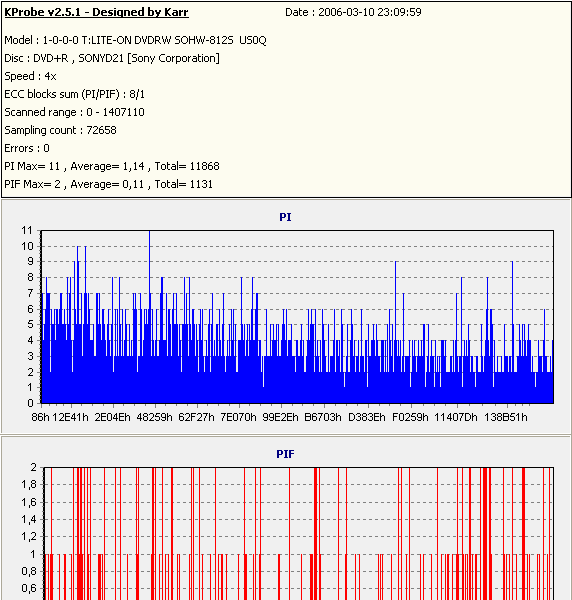Click the 138B51h label on PI axis

coord(506,417)
